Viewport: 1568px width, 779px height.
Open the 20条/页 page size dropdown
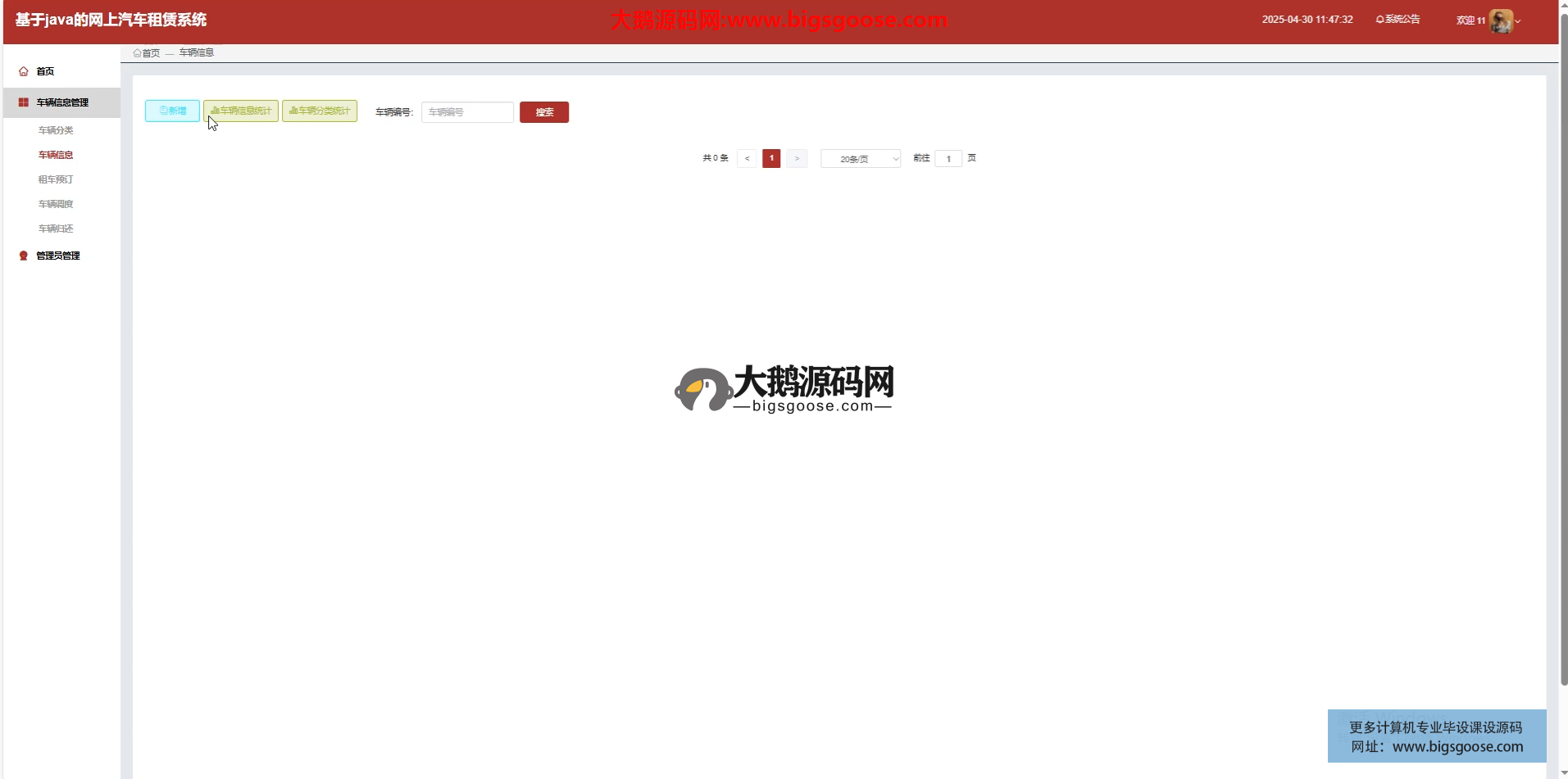[x=860, y=159]
